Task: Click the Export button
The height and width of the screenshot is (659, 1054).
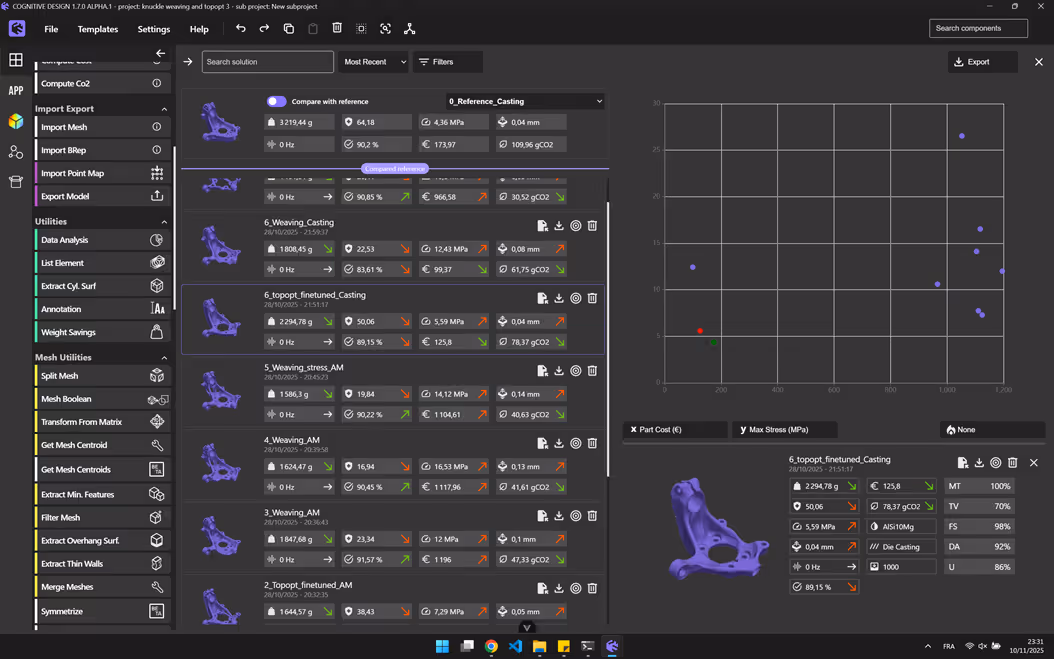Action: 981,62
